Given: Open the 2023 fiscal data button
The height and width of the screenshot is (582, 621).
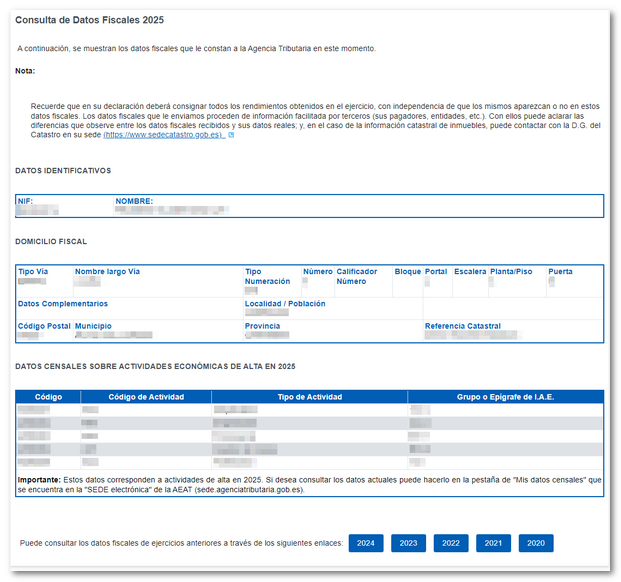Looking at the screenshot, I should coord(408,543).
